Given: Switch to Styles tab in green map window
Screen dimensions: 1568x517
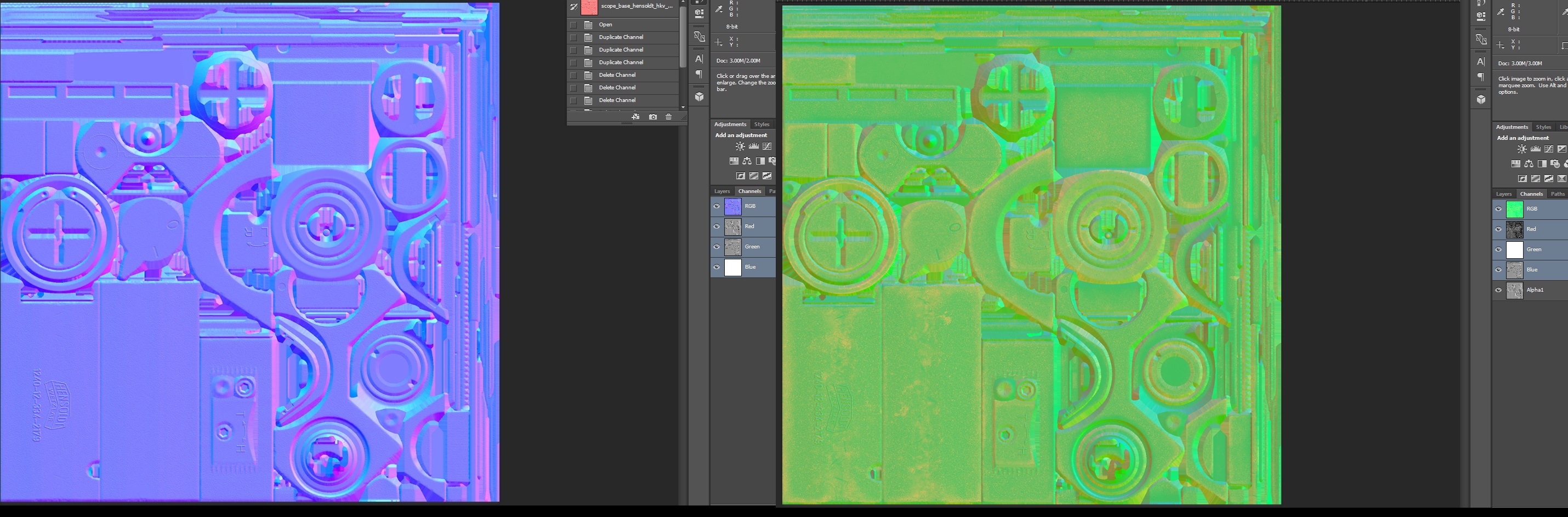Looking at the screenshot, I should tap(1543, 127).
